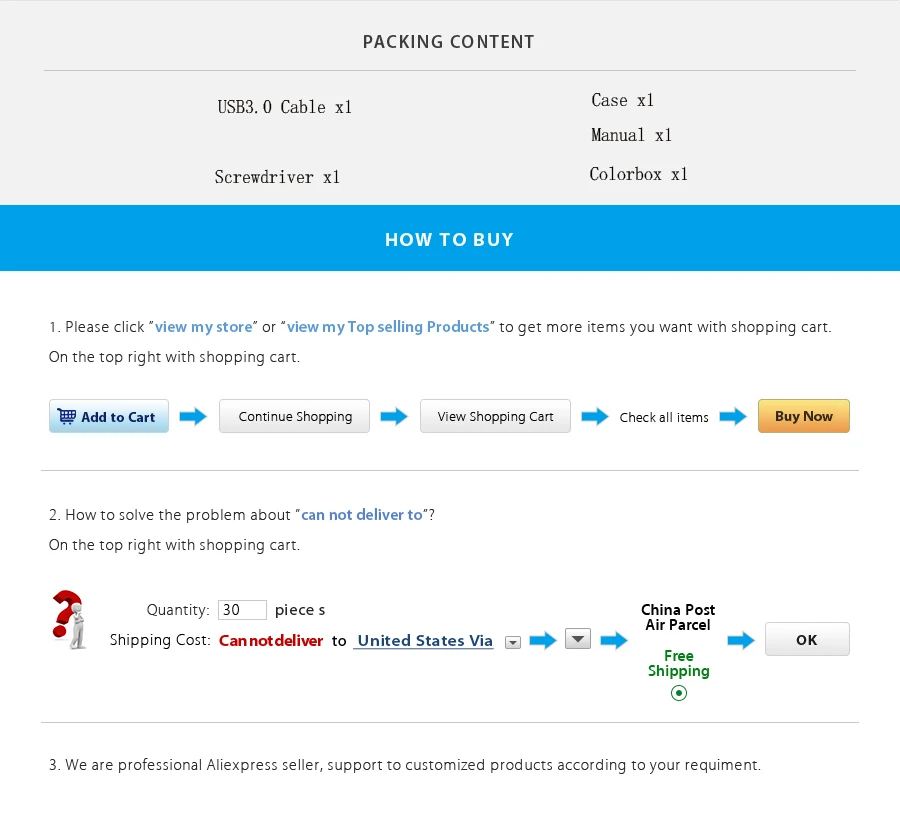Open the view my store link
900x823 pixels.
pyautogui.click(x=204, y=327)
